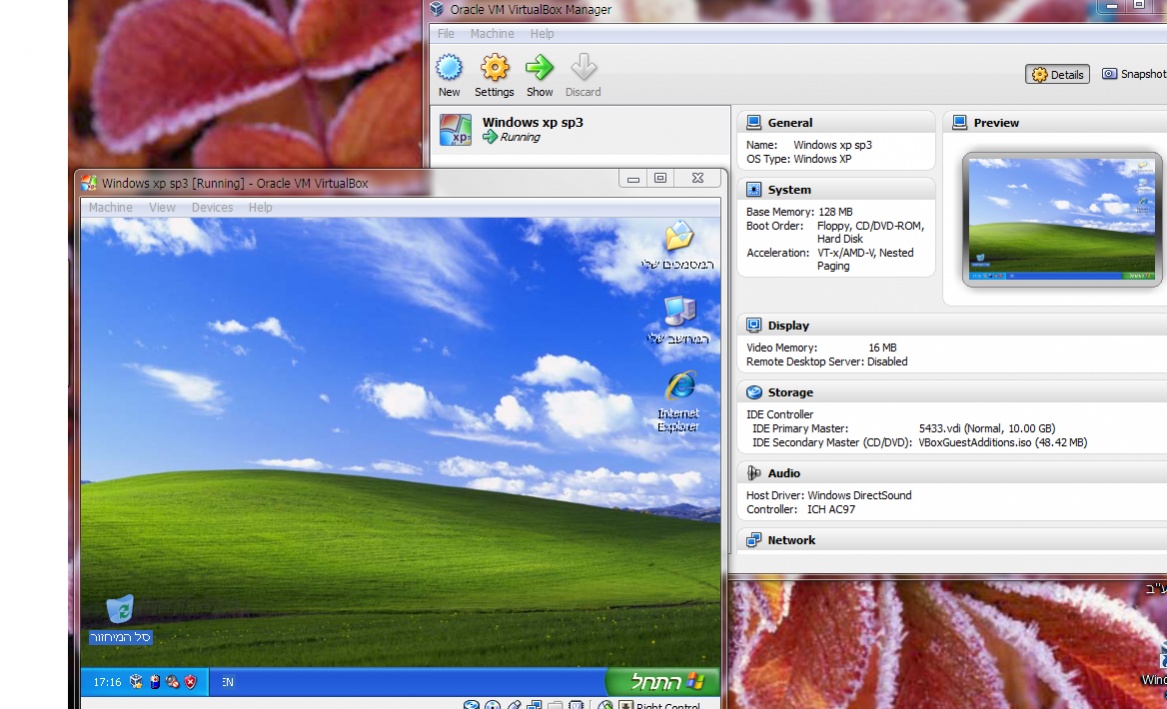Click the New machine icon in VirtualBox Manager
Viewport: 1167px width, 709px height.
click(449, 68)
